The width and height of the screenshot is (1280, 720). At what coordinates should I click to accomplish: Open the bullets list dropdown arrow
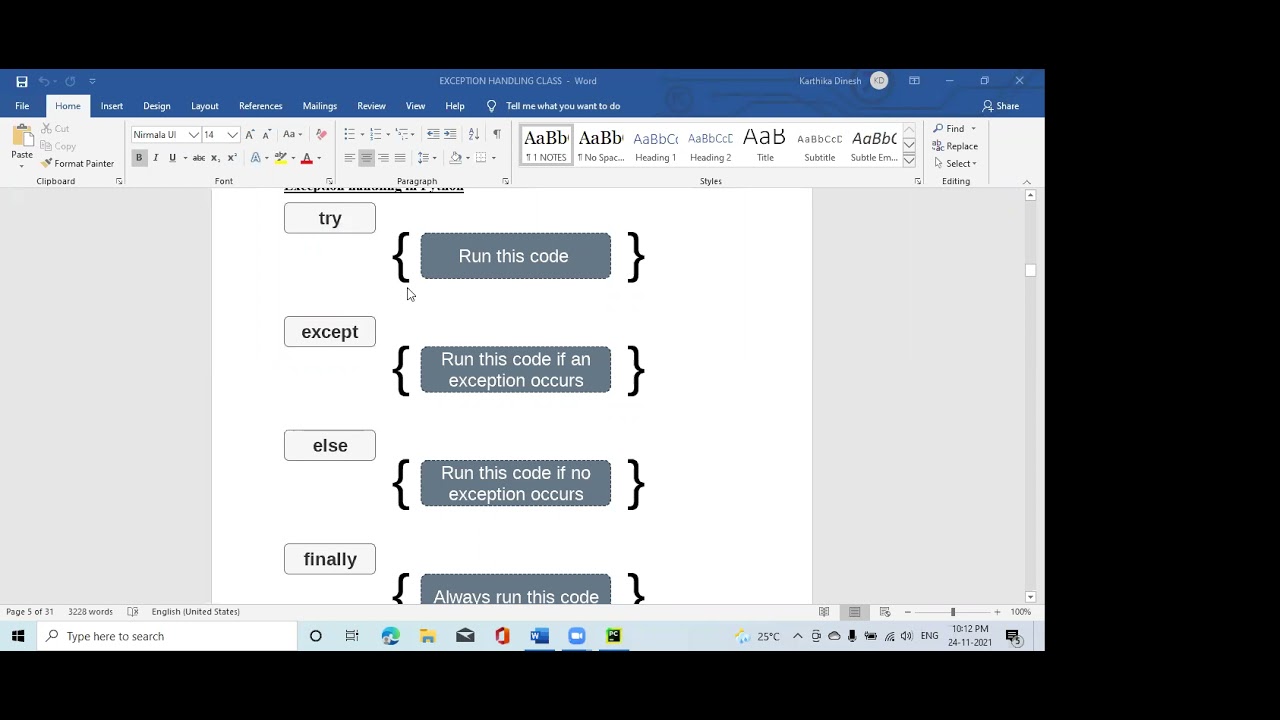(362, 134)
